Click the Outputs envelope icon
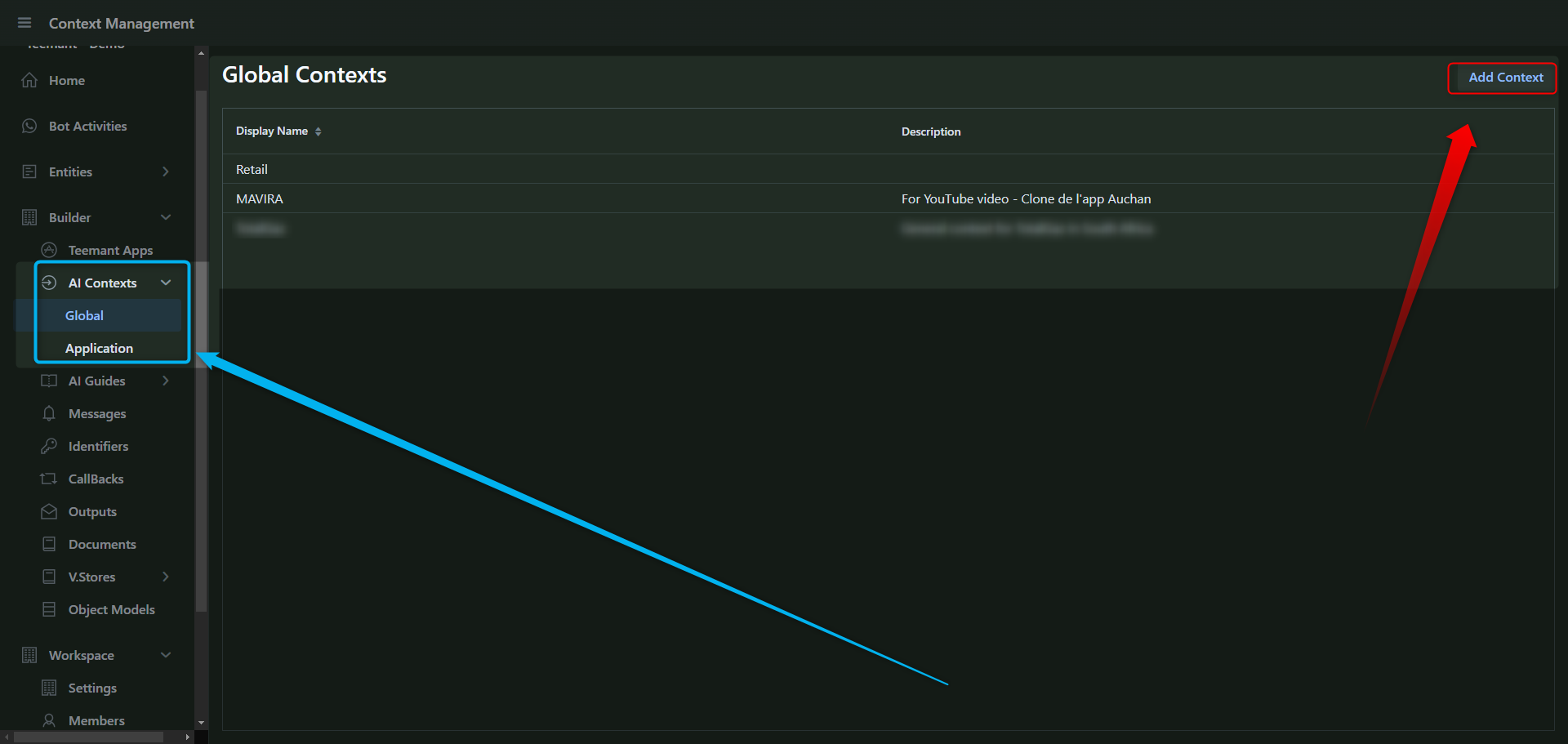Screen dimensions: 1568x744 coord(49,511)
